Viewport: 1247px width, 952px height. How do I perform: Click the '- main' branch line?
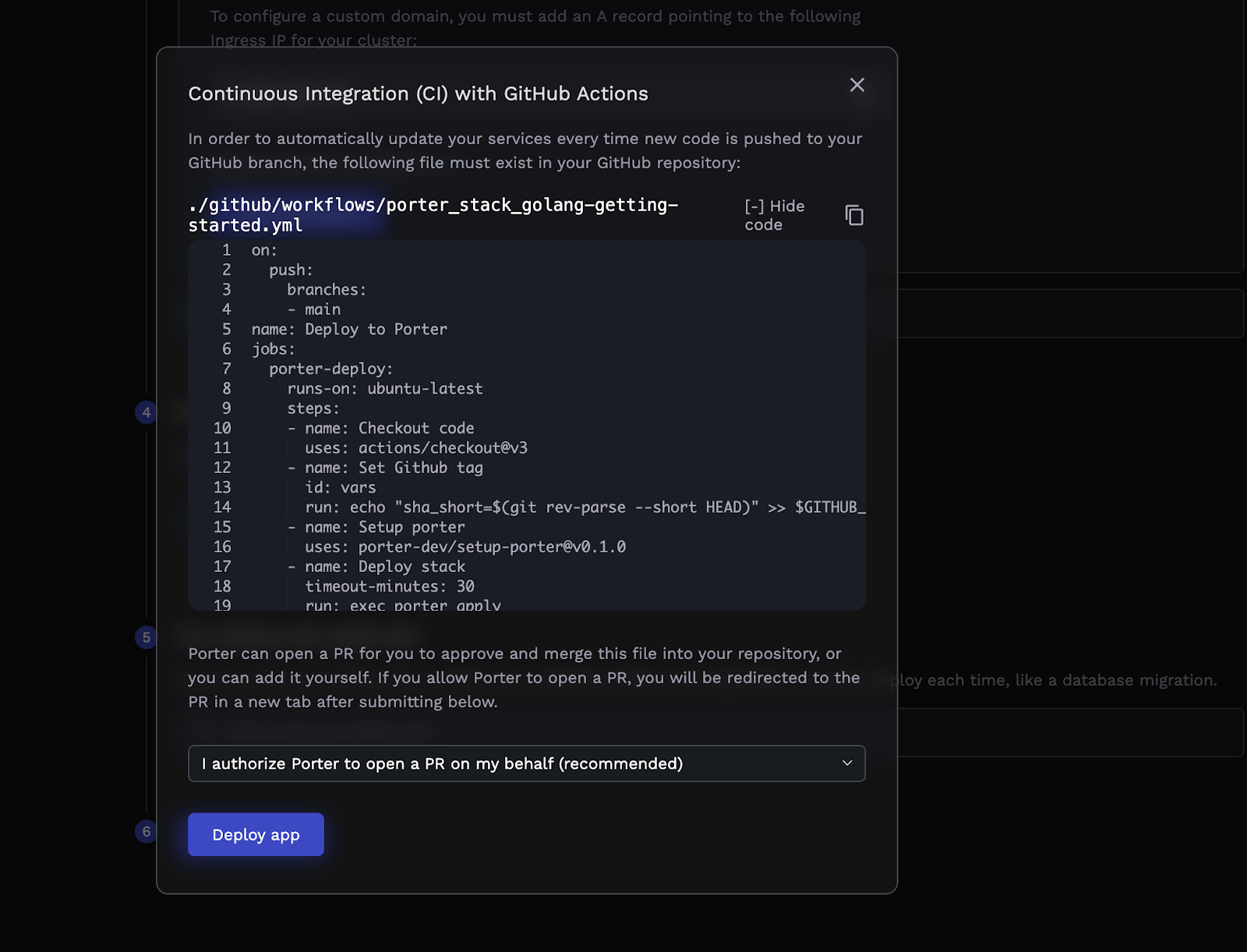pos(314,310)
